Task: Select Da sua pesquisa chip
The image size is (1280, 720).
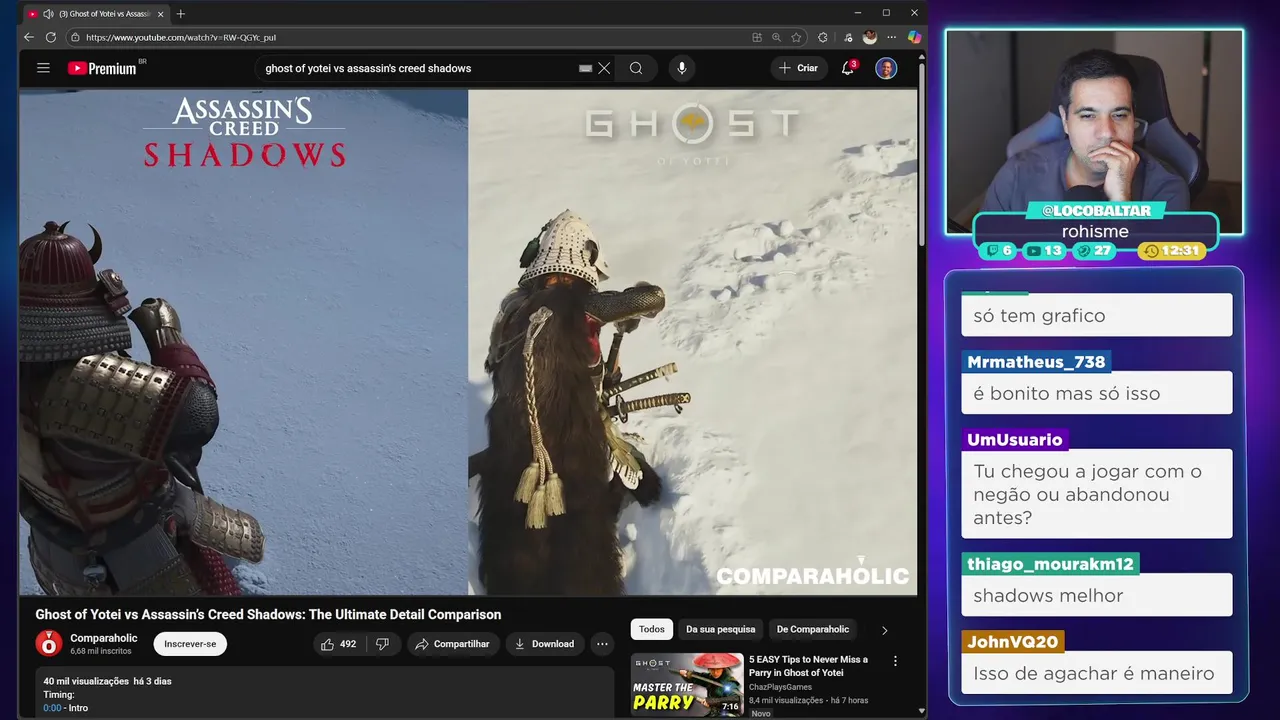Action: click(721, 629)
